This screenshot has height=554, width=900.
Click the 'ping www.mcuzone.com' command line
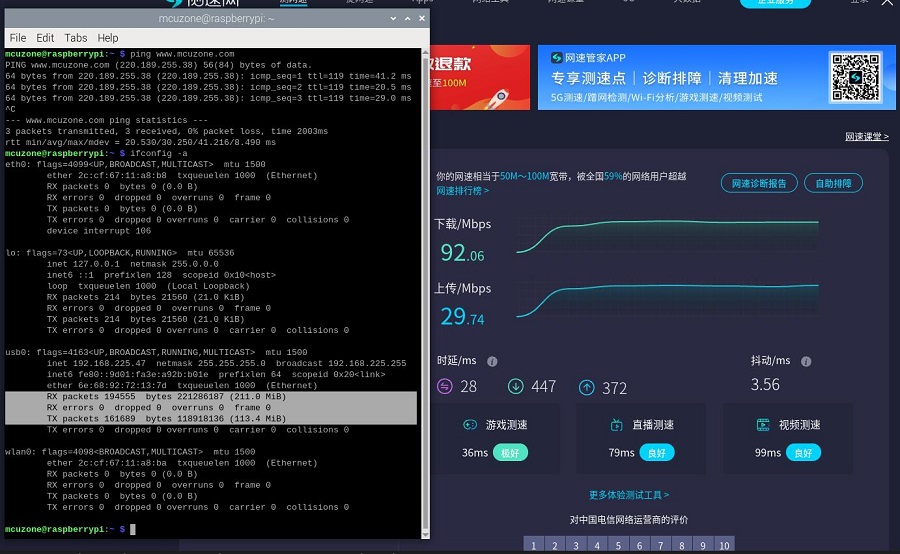pos(120,54)
